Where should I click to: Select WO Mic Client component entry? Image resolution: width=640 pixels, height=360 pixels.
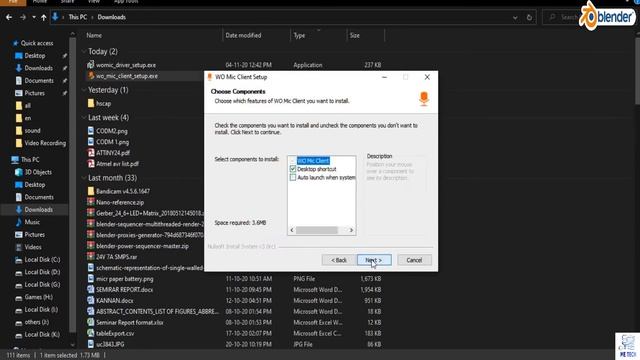point(313,161)
